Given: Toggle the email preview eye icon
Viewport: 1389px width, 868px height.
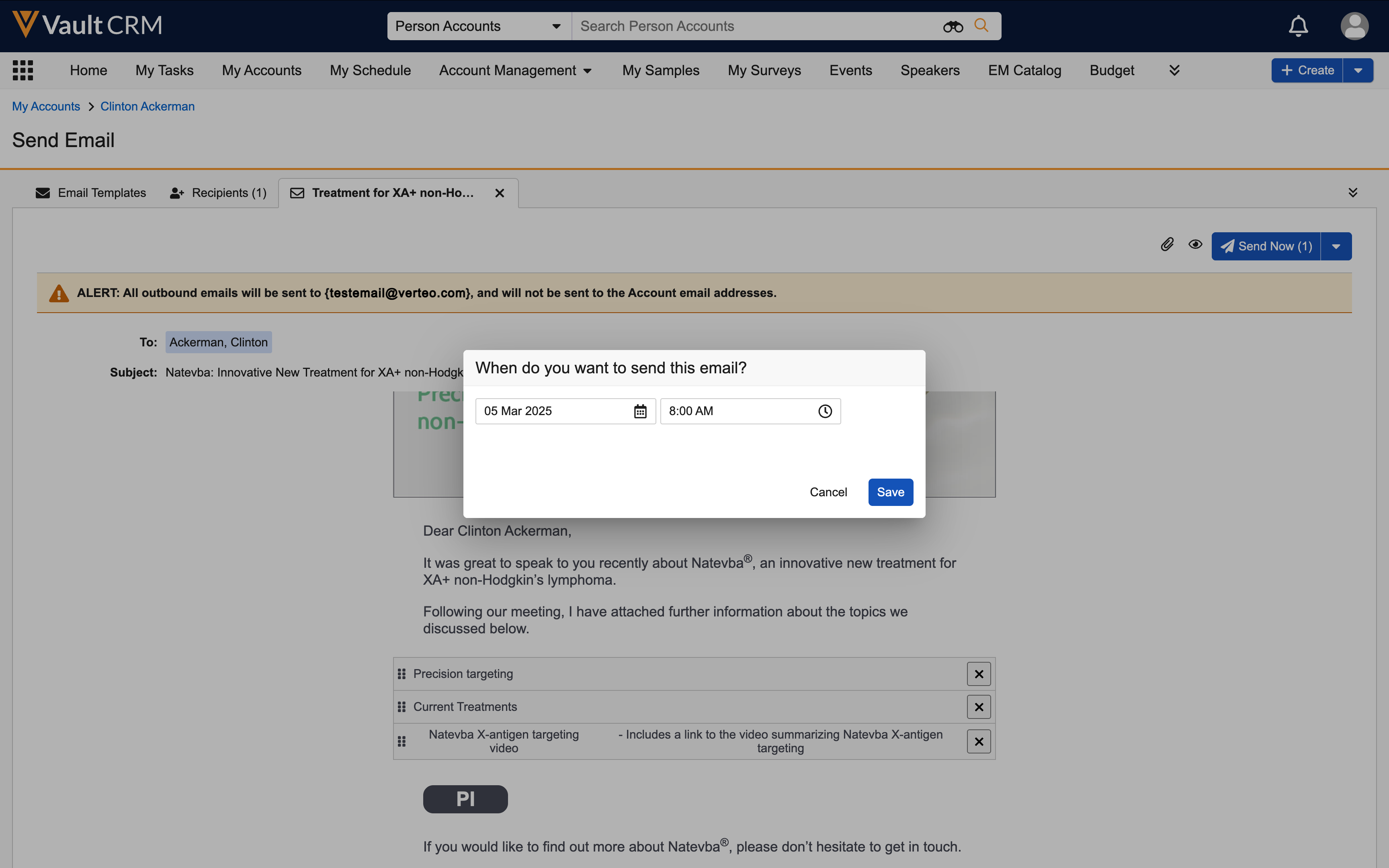Looking at the screenshot, I should pos(1195,245).
